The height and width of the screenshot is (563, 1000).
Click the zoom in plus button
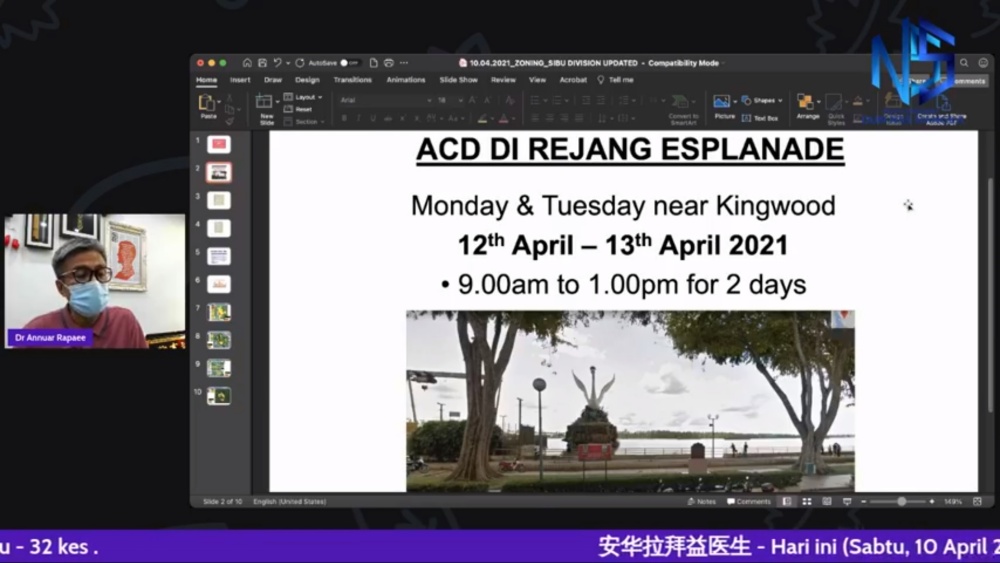932,502
